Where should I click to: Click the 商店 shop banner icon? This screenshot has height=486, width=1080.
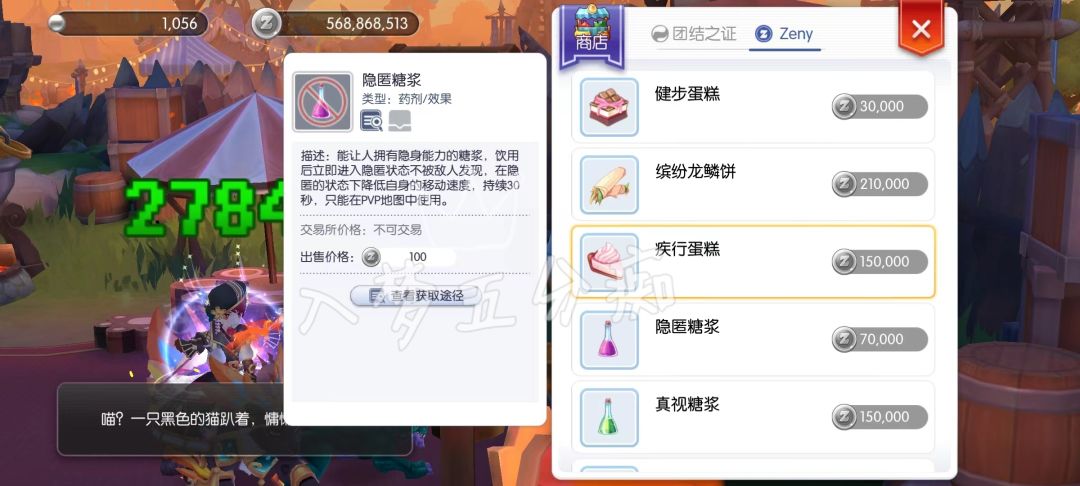592,36
